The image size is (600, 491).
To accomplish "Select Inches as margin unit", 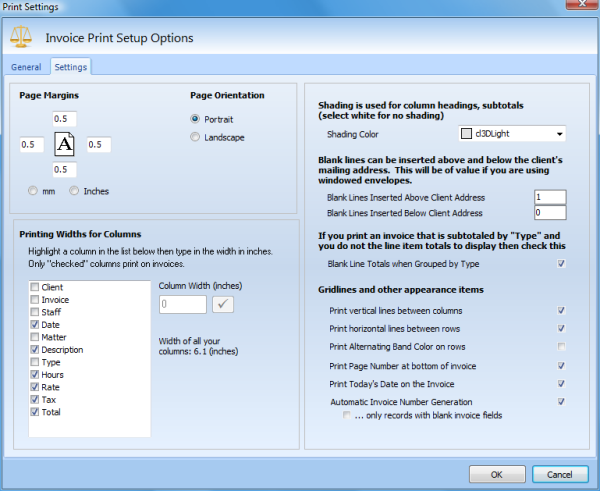I will [x=74, y=191].
